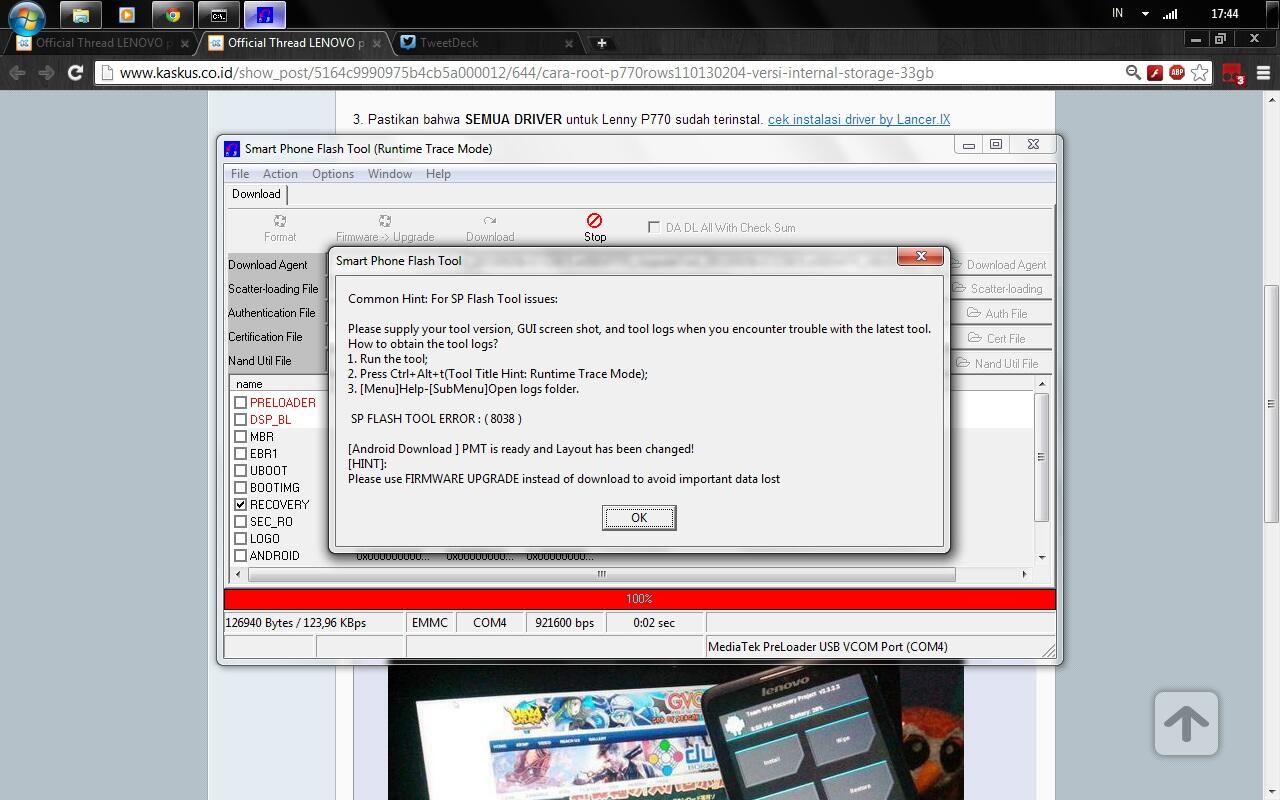Screen dimensions: 1280x800
Task: Check the DSP_BL partition checkbox
Action: (x=240, y=419)
